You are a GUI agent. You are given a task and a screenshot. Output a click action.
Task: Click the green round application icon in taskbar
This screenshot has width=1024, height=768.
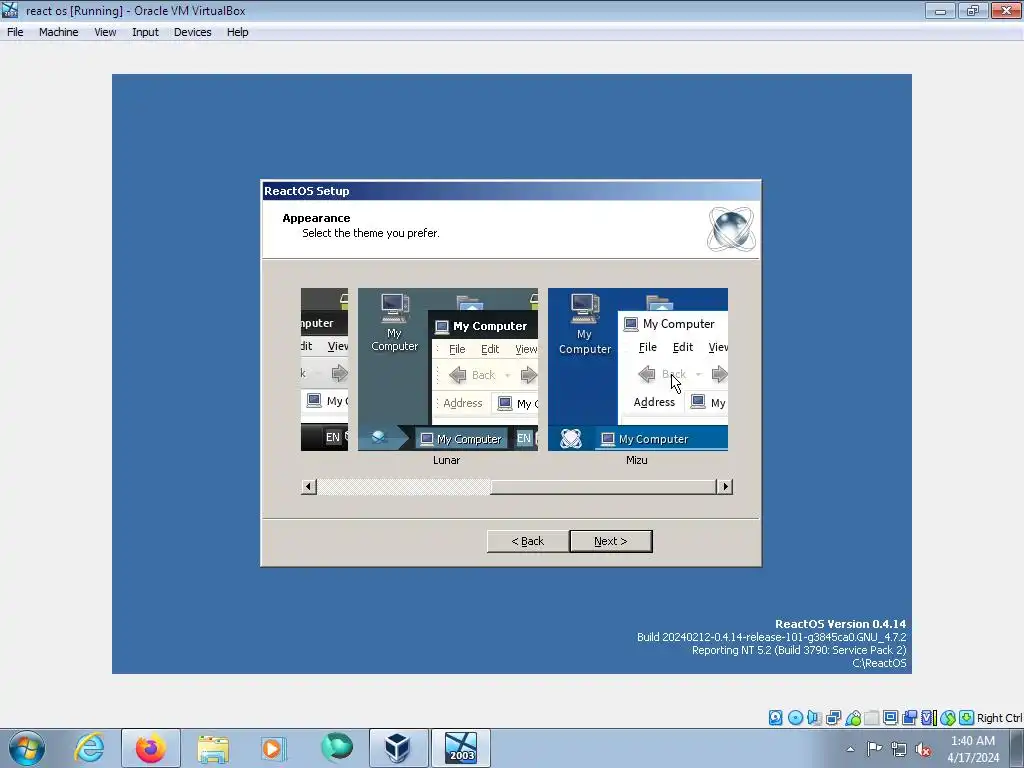point(337,747)
